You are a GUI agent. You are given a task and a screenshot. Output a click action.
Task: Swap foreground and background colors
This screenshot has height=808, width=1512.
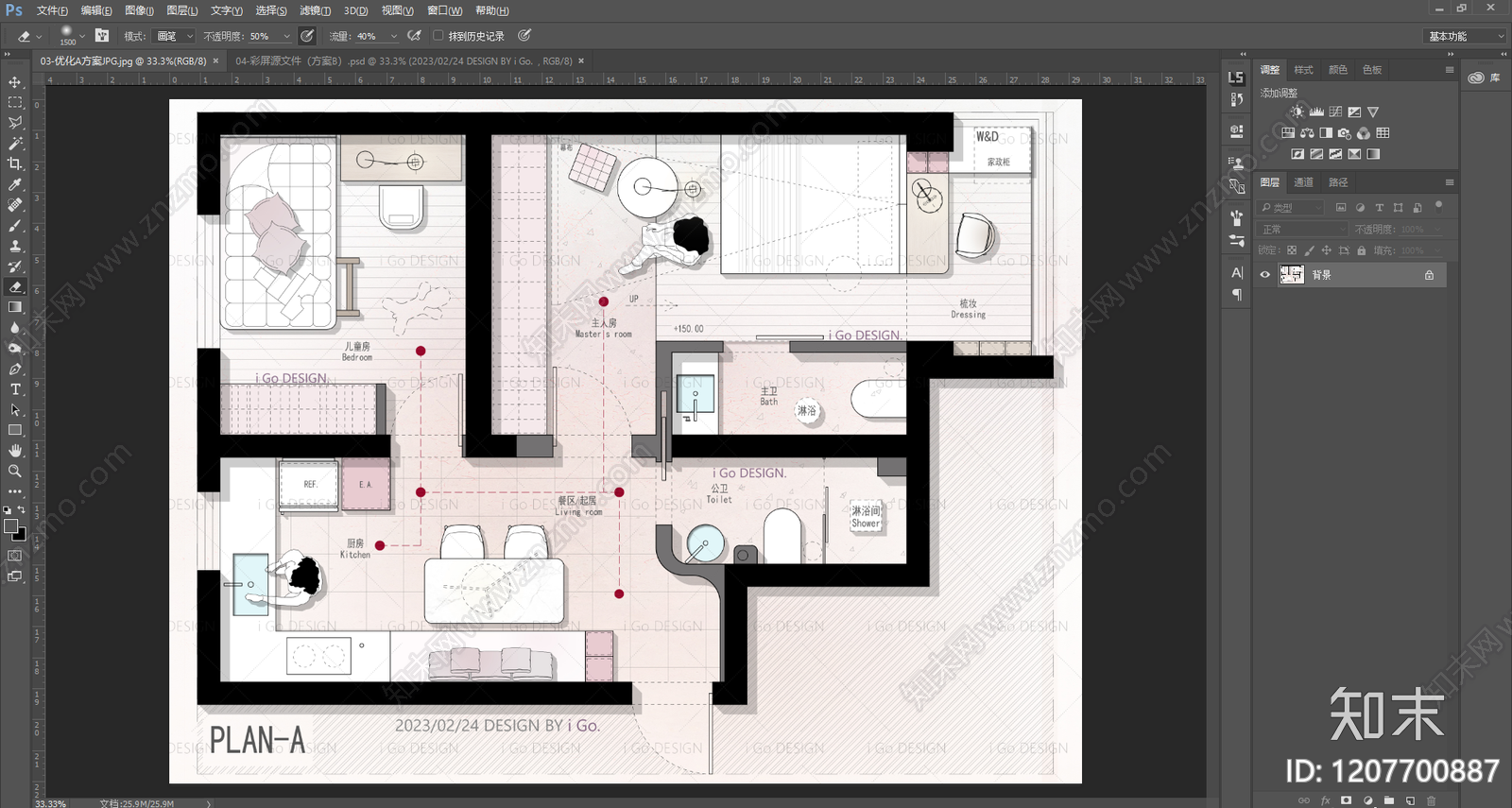pyautogui.click(x=22, y=510)
